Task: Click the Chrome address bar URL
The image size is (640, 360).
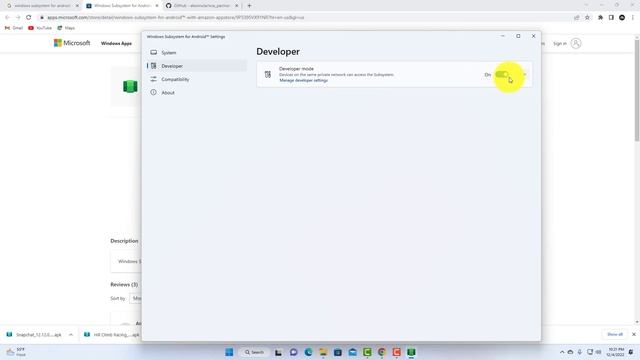Action: pyautogui.click(x=176, y=18)
